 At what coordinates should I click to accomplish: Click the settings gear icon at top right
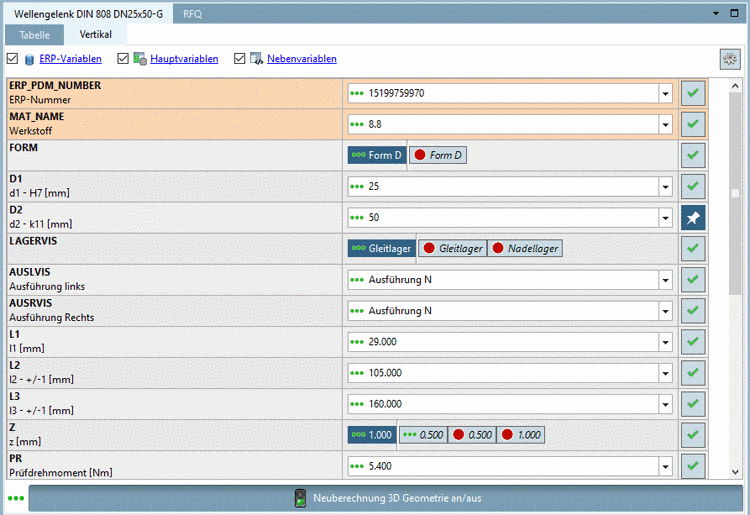[730, 59]
